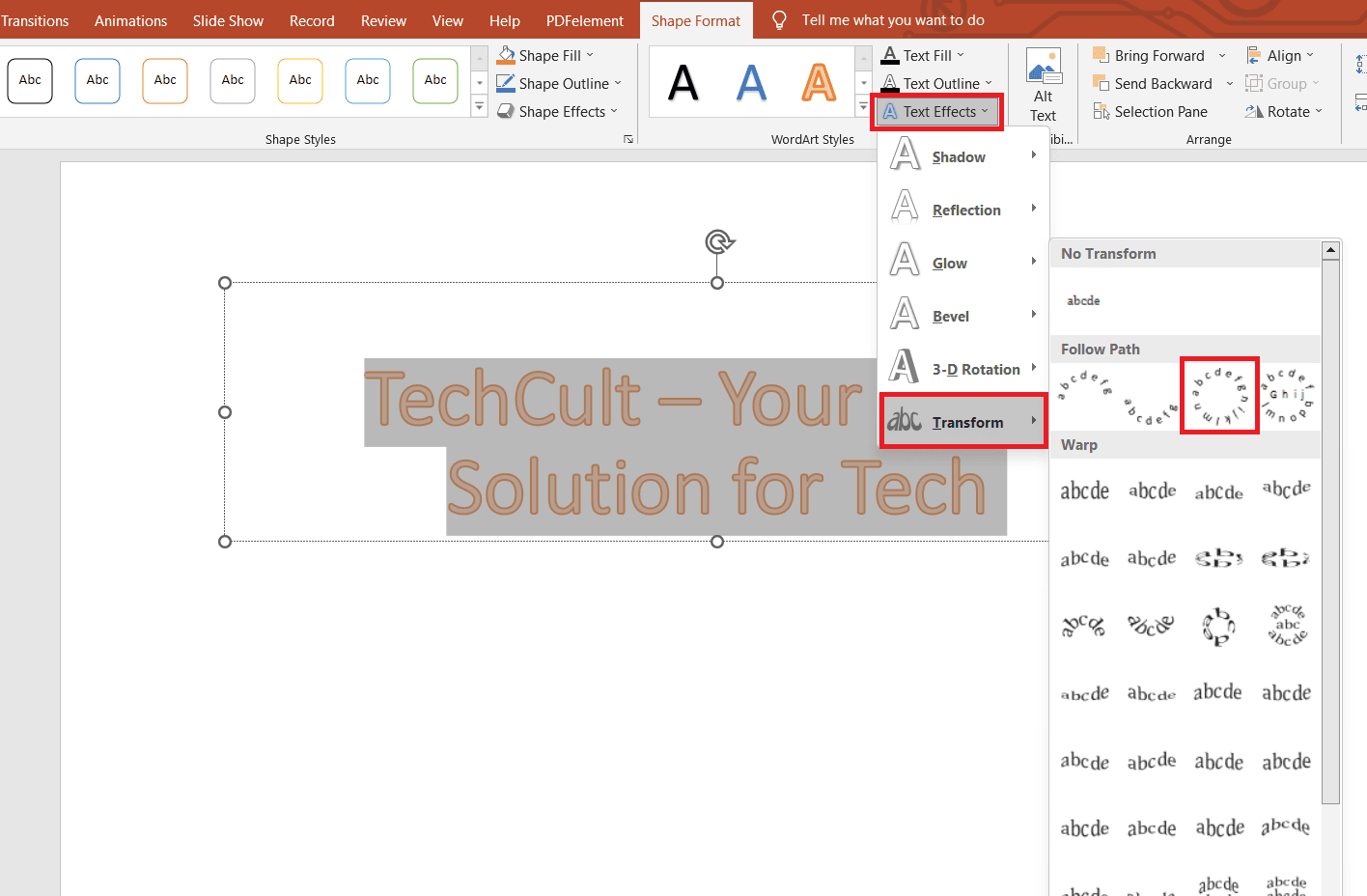This screenshot has width=1367, height=896.
Task: Select the orange filled WordArt style
Action: (818, 84)
